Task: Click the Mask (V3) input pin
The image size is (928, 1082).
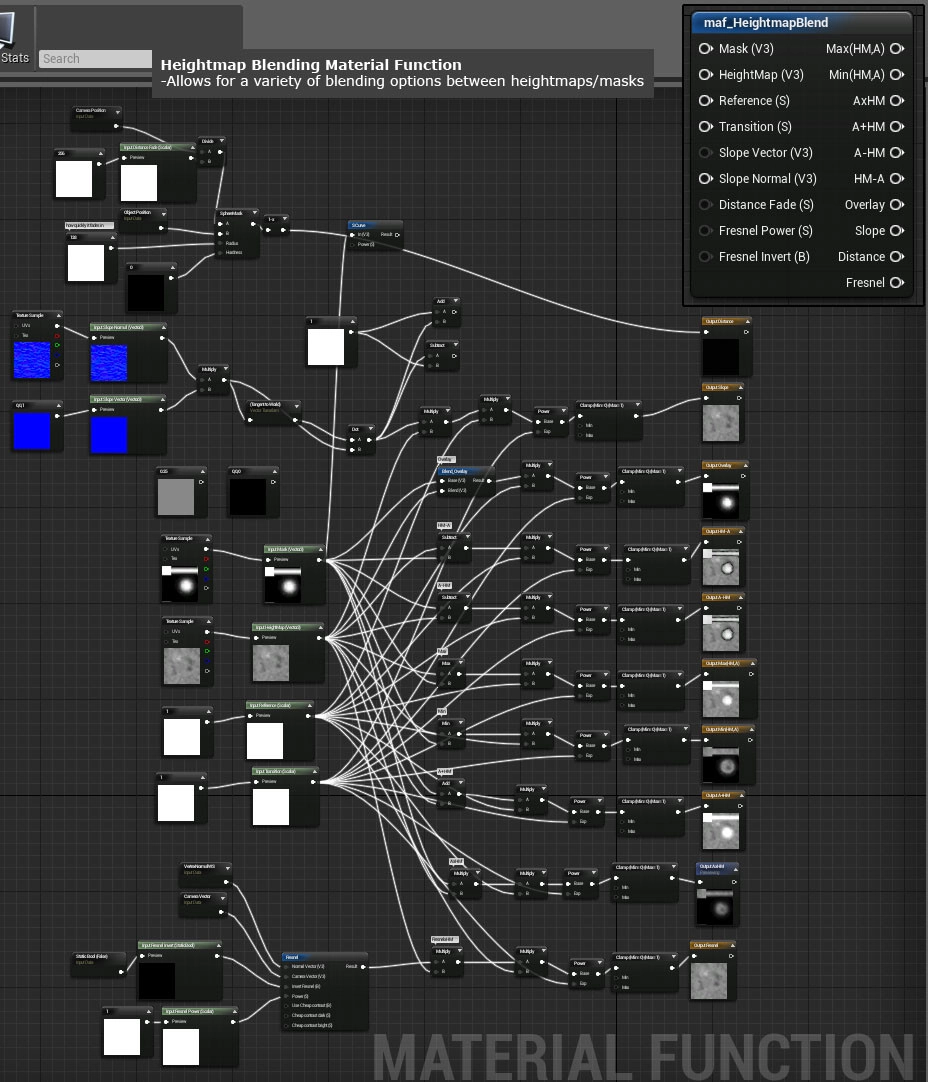Action: (705, 49)
